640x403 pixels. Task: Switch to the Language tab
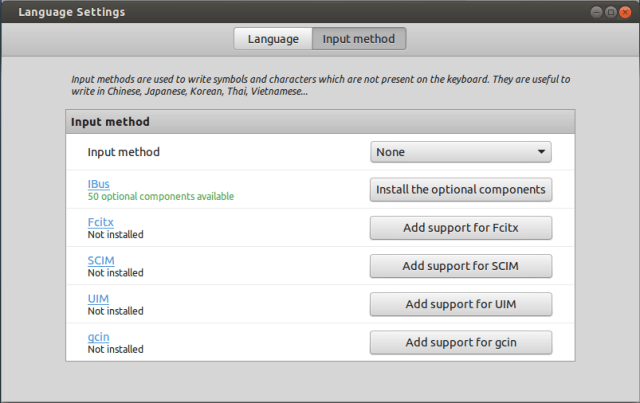(x=273, y=39)
